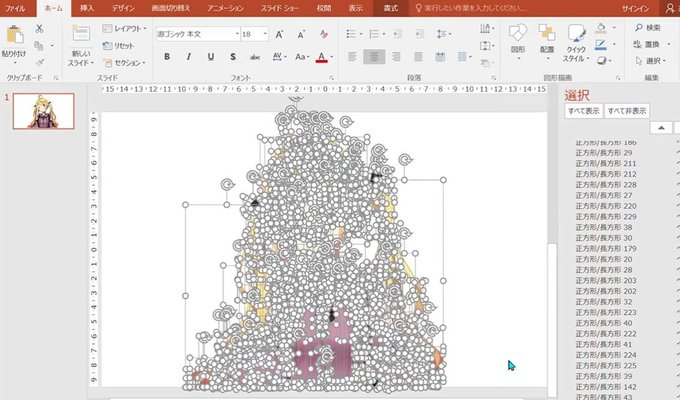Open the Clipboard pane dialog launcher
This screenshot has height=400, width=680.
click(56, 78)
